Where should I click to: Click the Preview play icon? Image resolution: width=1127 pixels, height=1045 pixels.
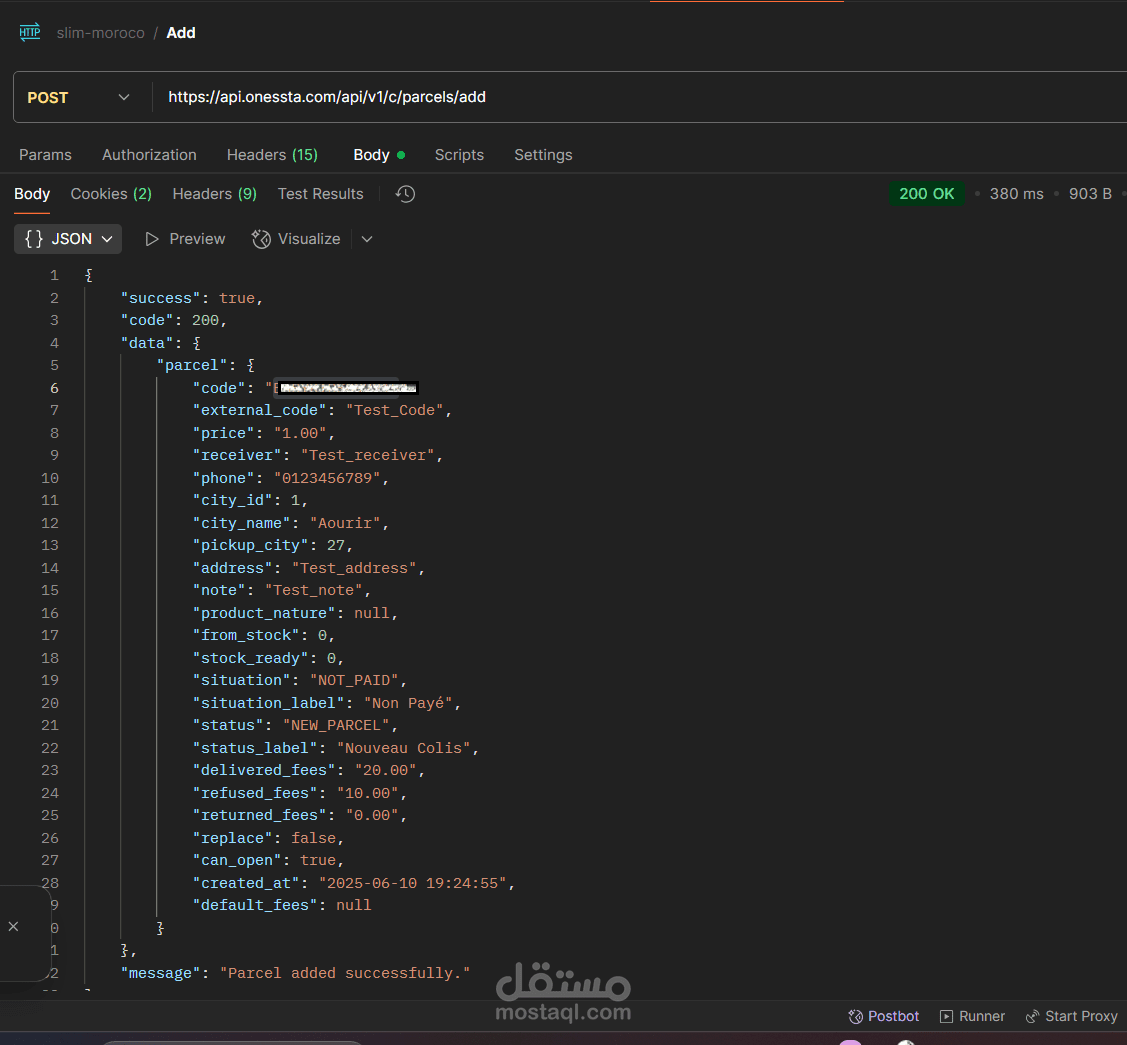(152, 239)
